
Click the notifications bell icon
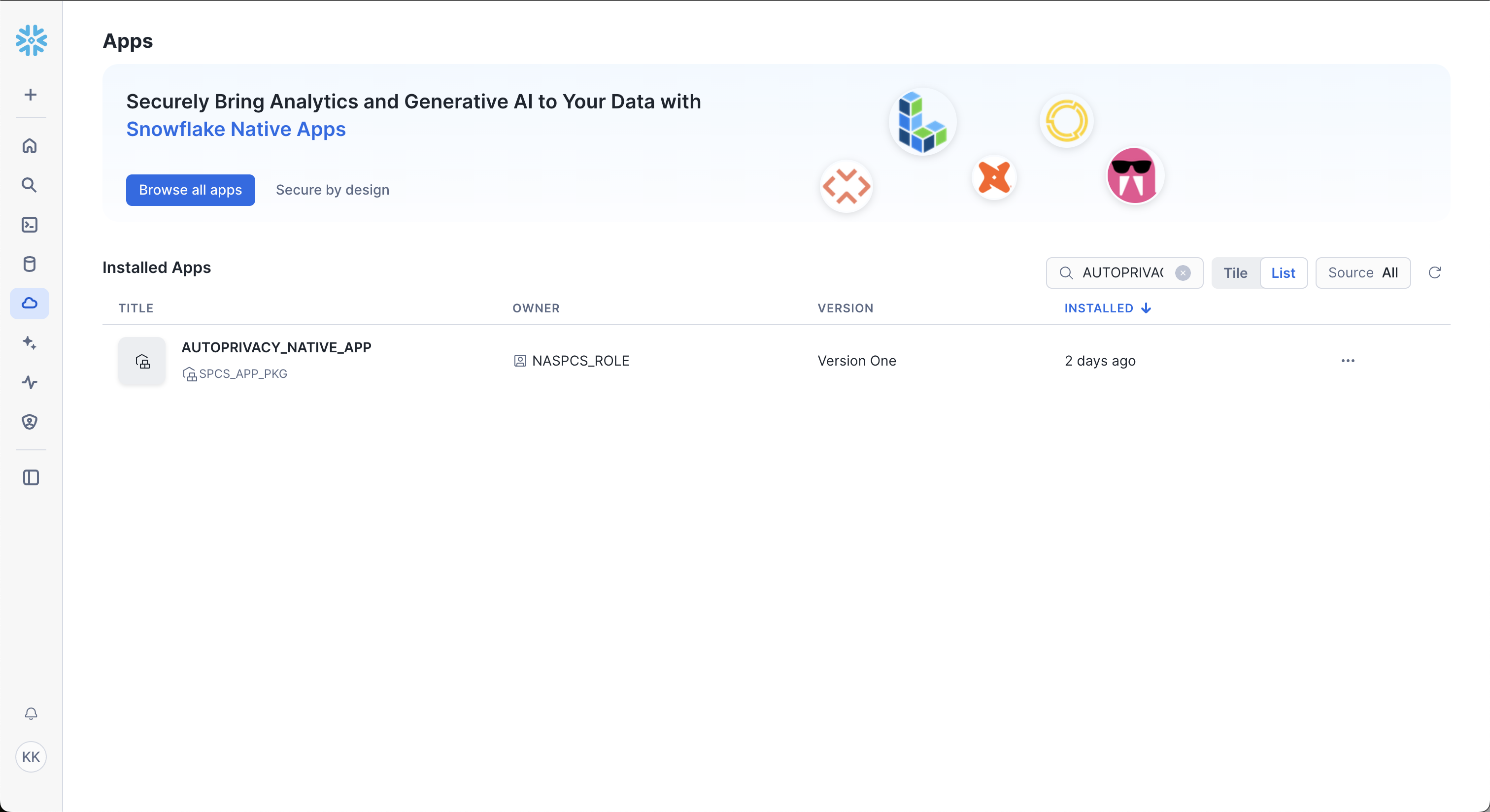click(31, 713)
